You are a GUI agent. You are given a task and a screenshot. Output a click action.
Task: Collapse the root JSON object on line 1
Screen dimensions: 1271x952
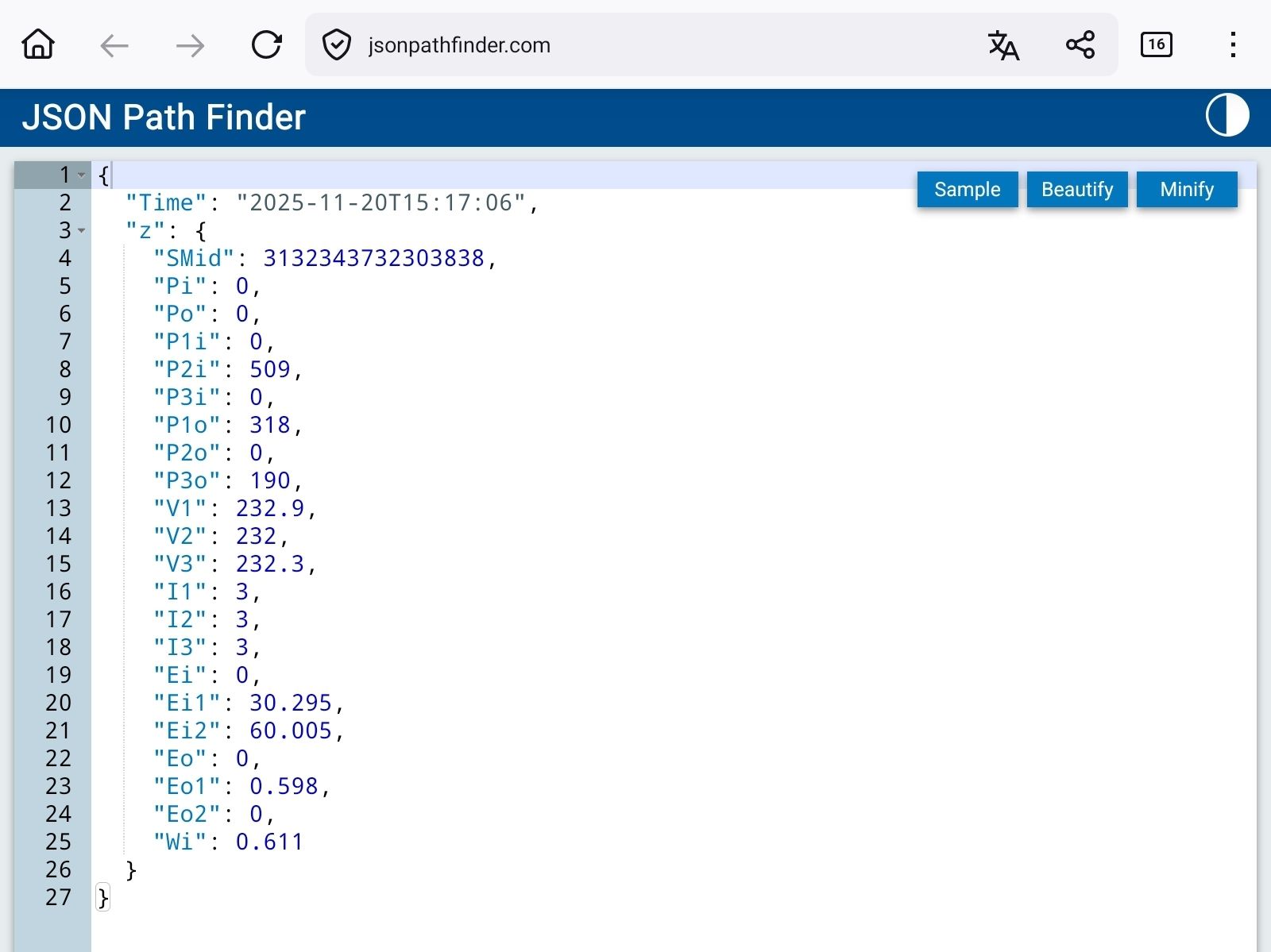pos(79,174)
